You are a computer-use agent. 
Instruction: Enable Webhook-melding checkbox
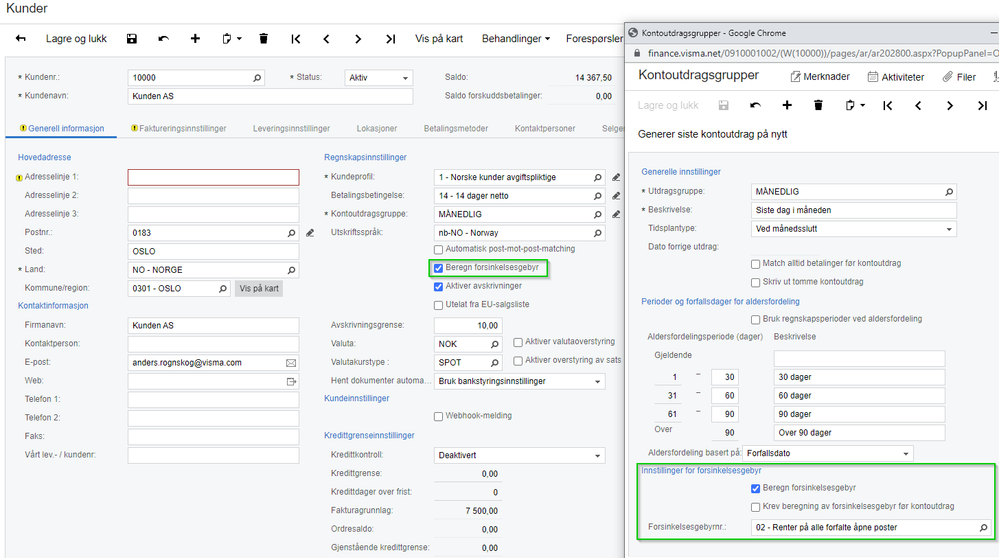[438, 417]
